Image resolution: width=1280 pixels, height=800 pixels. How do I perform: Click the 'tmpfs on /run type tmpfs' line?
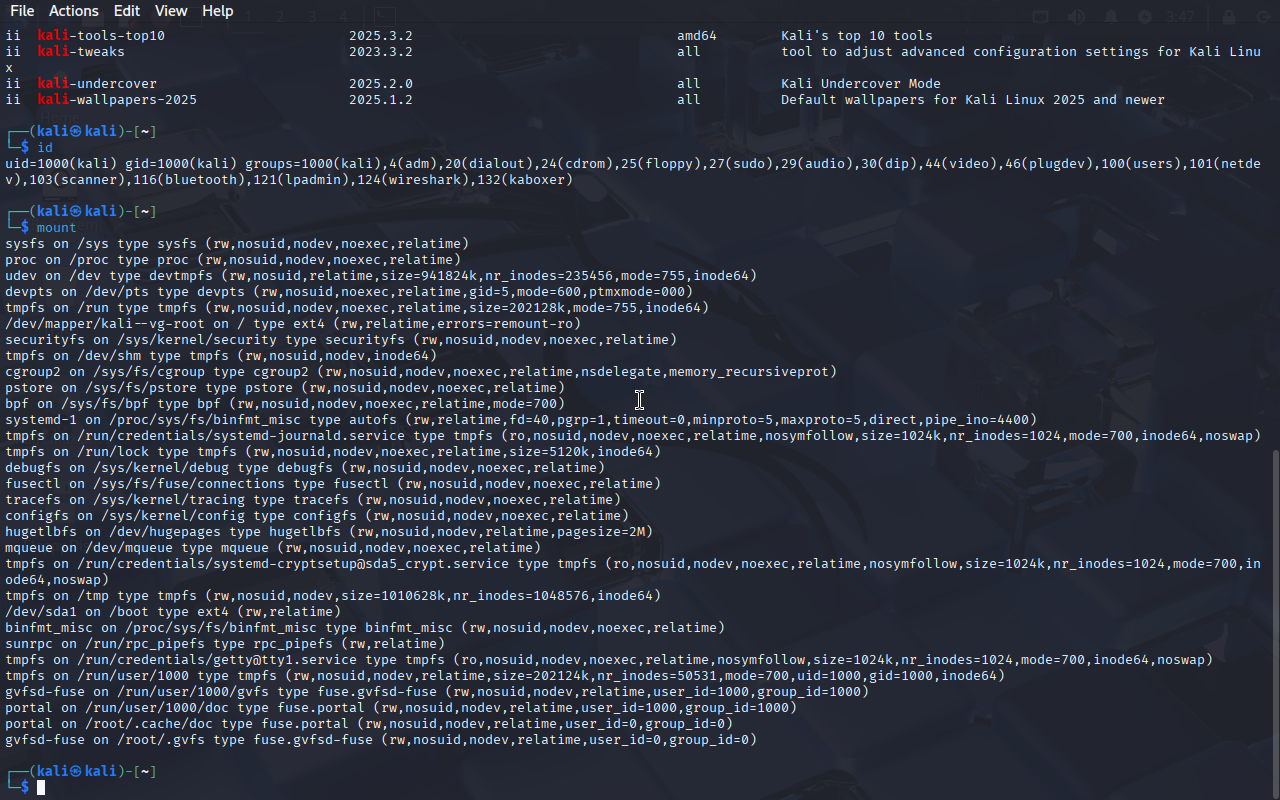tap(357, 308)
